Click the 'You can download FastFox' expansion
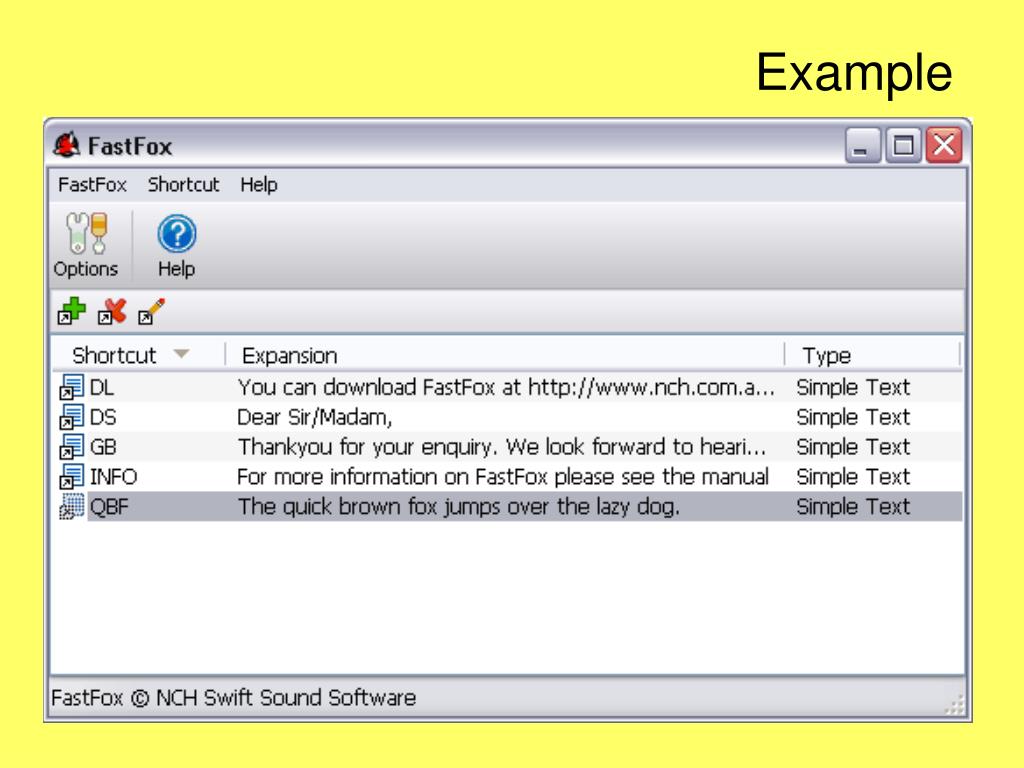1024x768 pixels. [x=506, y=387]
